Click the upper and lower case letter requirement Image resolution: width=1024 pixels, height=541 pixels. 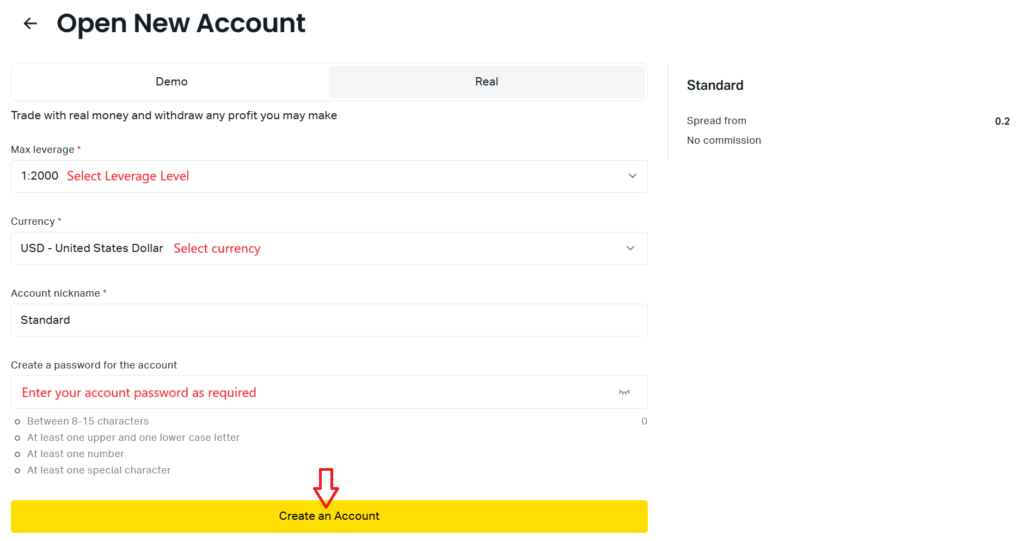tap(133, 438)
